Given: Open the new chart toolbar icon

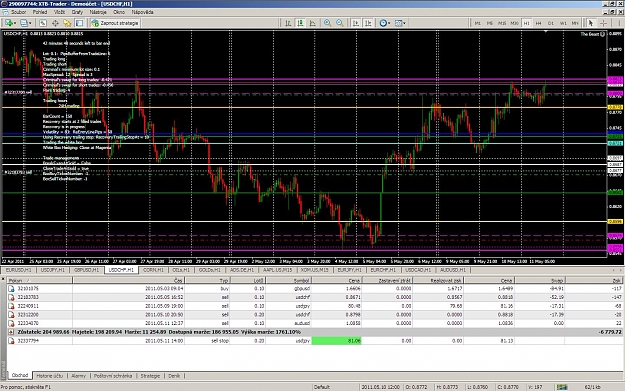Looking at the screenshot, I should (x=8, y=23).
